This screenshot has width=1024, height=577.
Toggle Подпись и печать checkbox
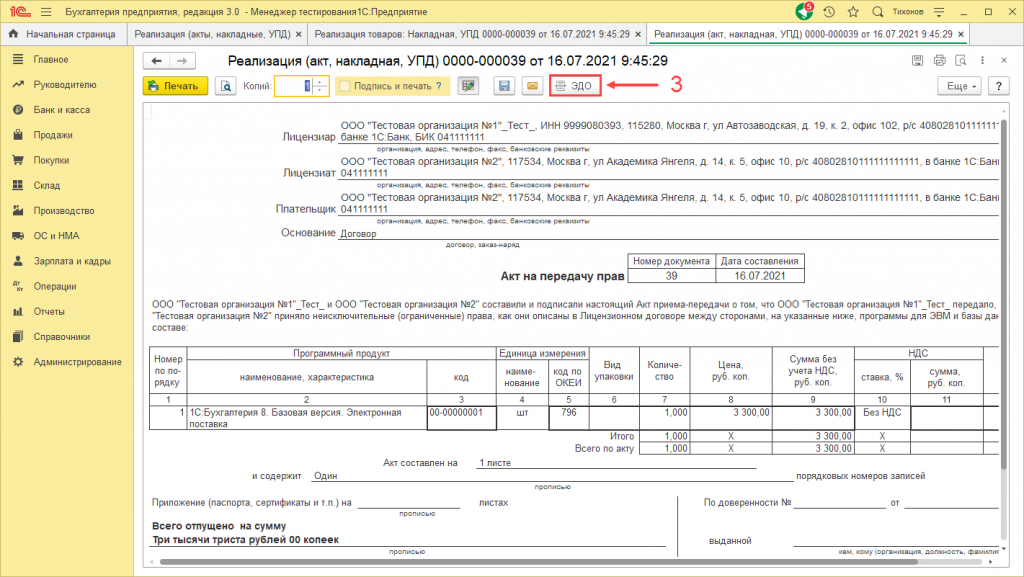tap(345, 86)
